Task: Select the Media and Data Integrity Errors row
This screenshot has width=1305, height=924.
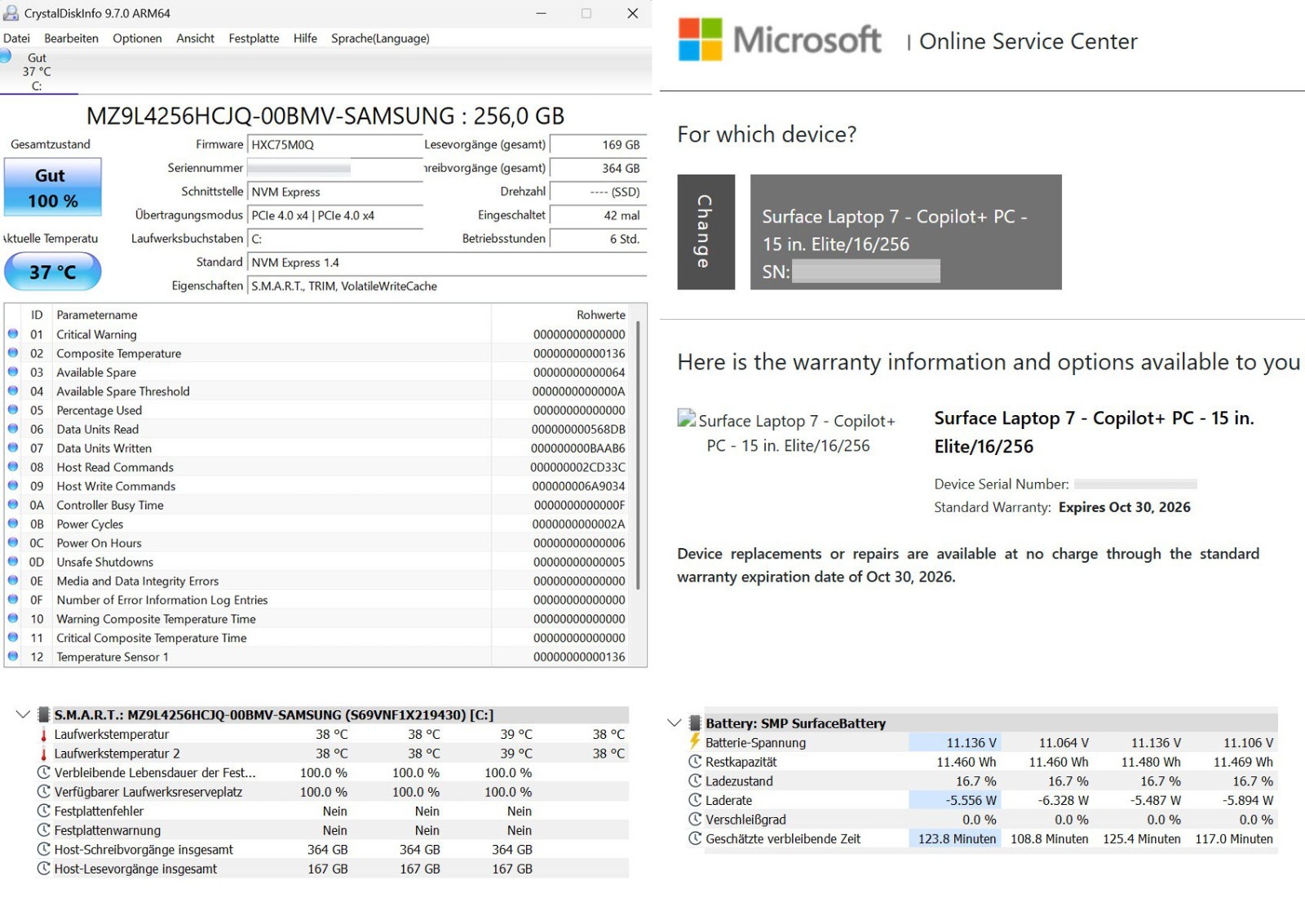Action: point(318,581)
